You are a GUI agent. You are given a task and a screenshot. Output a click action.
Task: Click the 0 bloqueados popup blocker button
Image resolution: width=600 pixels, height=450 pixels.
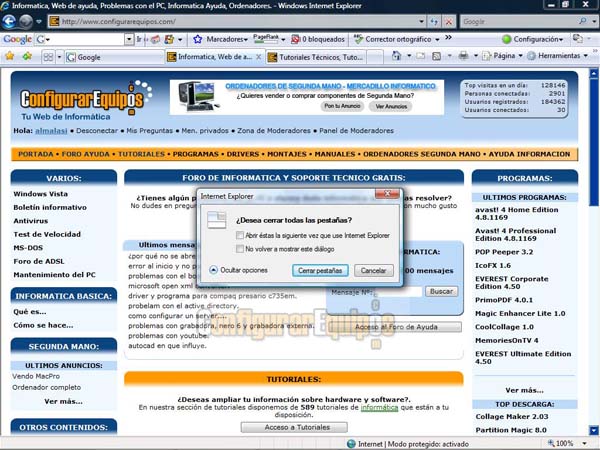tap(318, 39)
